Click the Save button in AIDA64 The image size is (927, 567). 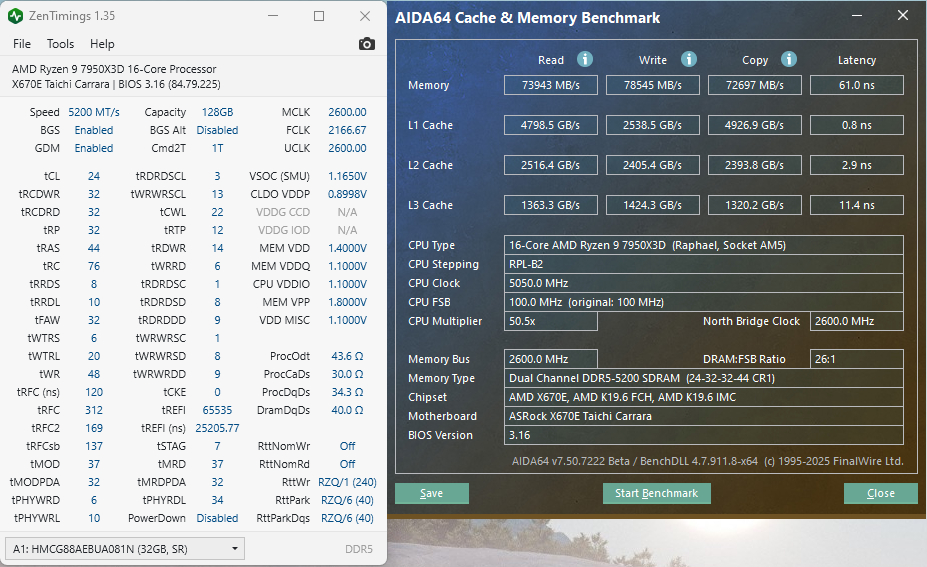tap(432, 493)
